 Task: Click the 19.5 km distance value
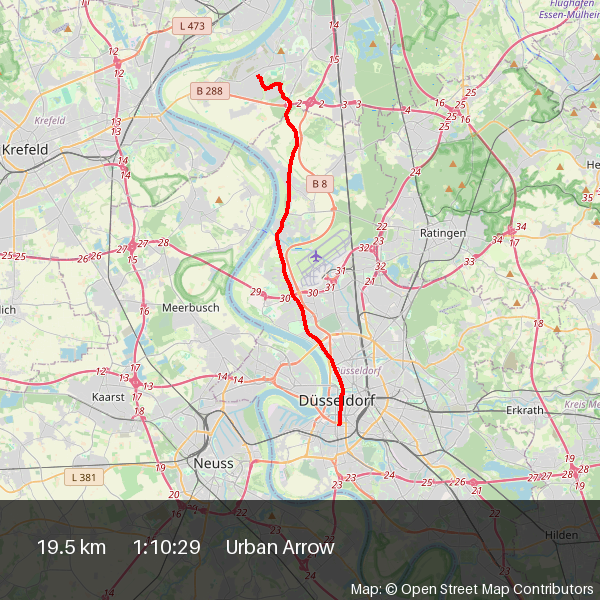[72, 547]
